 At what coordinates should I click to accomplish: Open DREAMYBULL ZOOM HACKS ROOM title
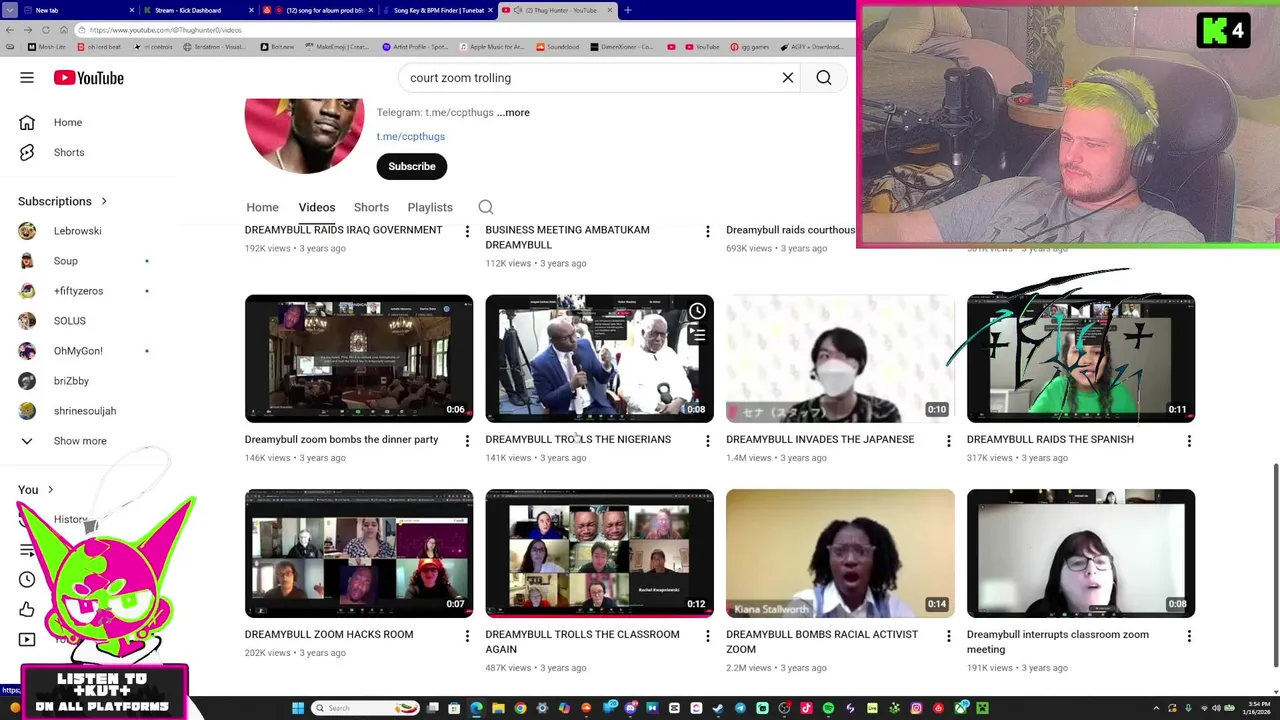[329, 634]
